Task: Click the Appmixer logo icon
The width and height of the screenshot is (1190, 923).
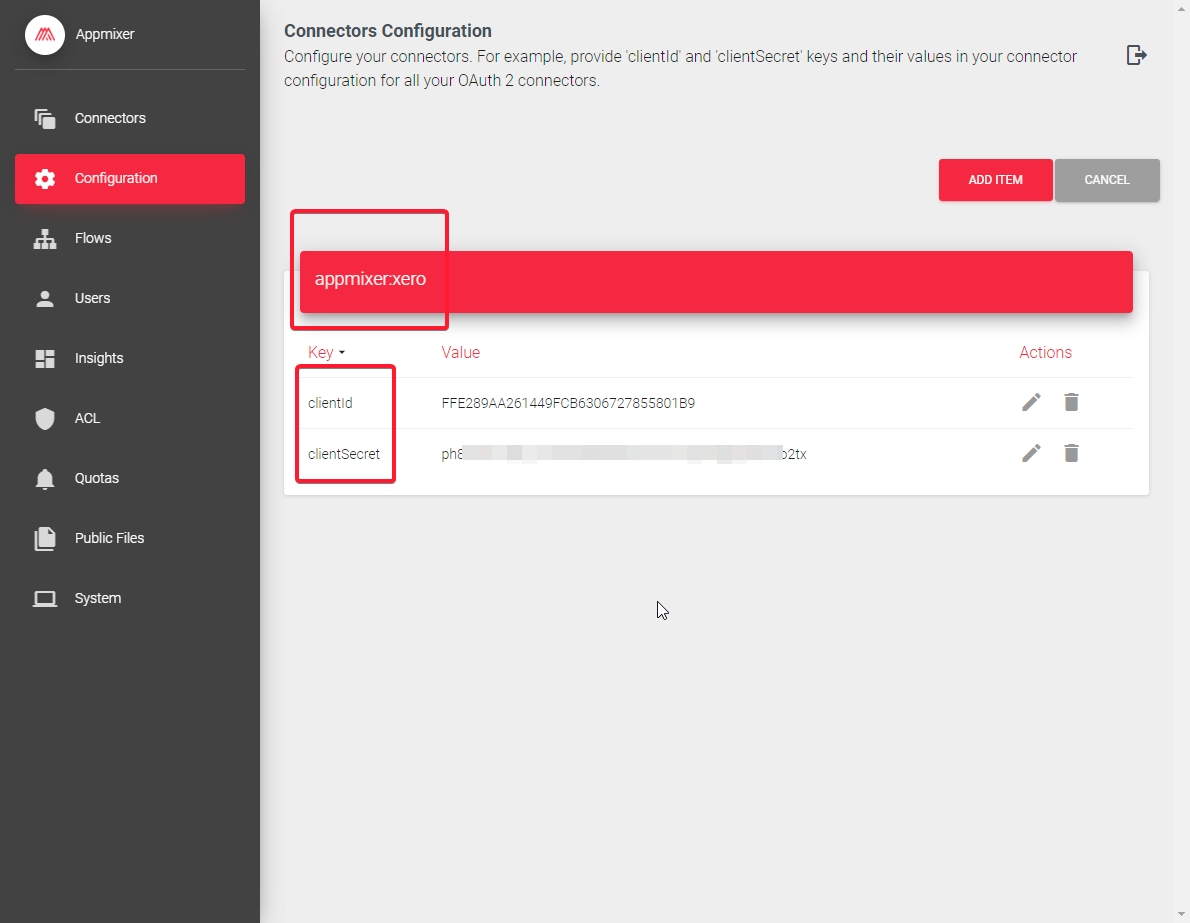Action: (45, 35)
